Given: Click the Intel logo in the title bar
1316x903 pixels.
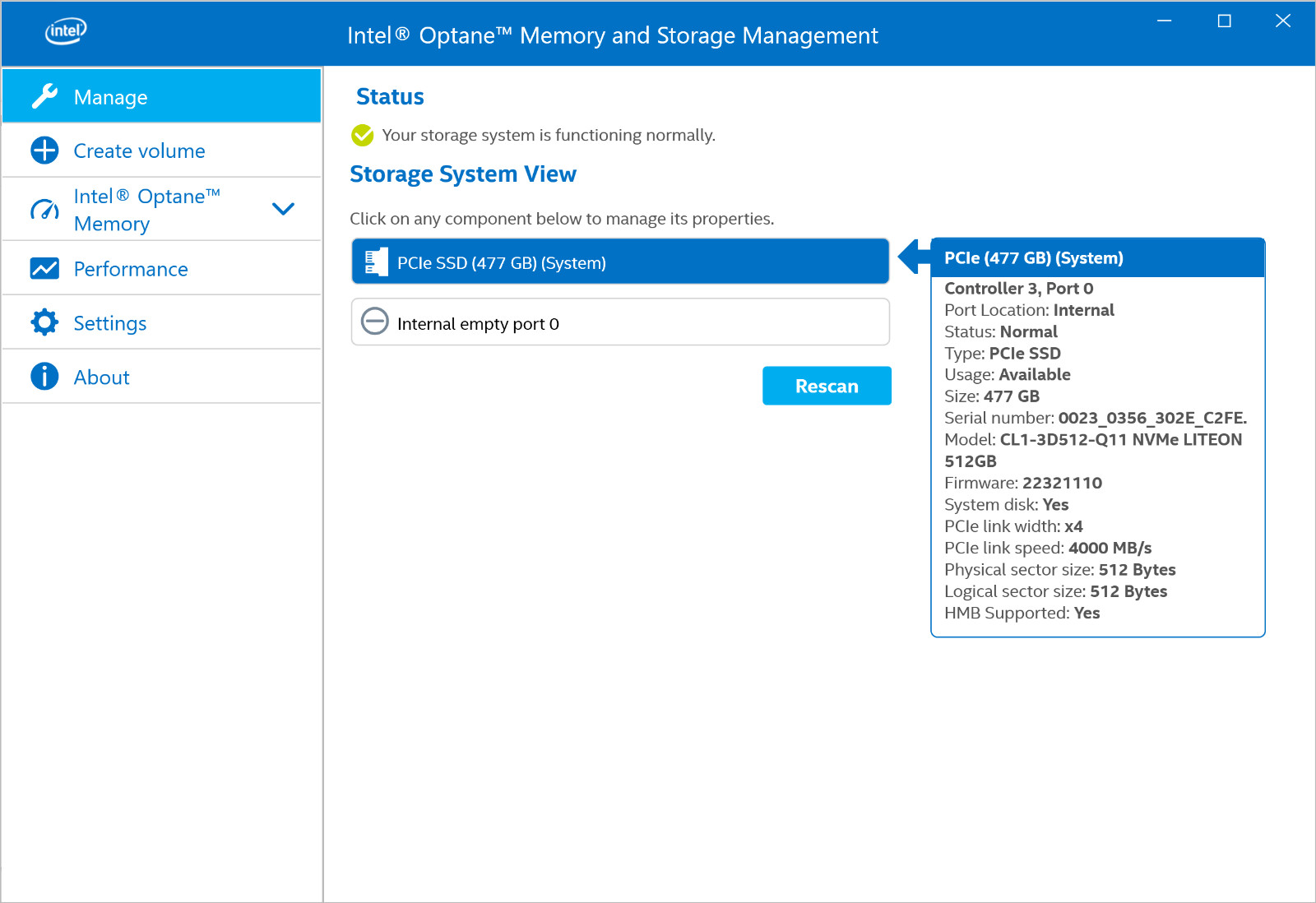Looking at the screenshot, I should click(66, 31).
